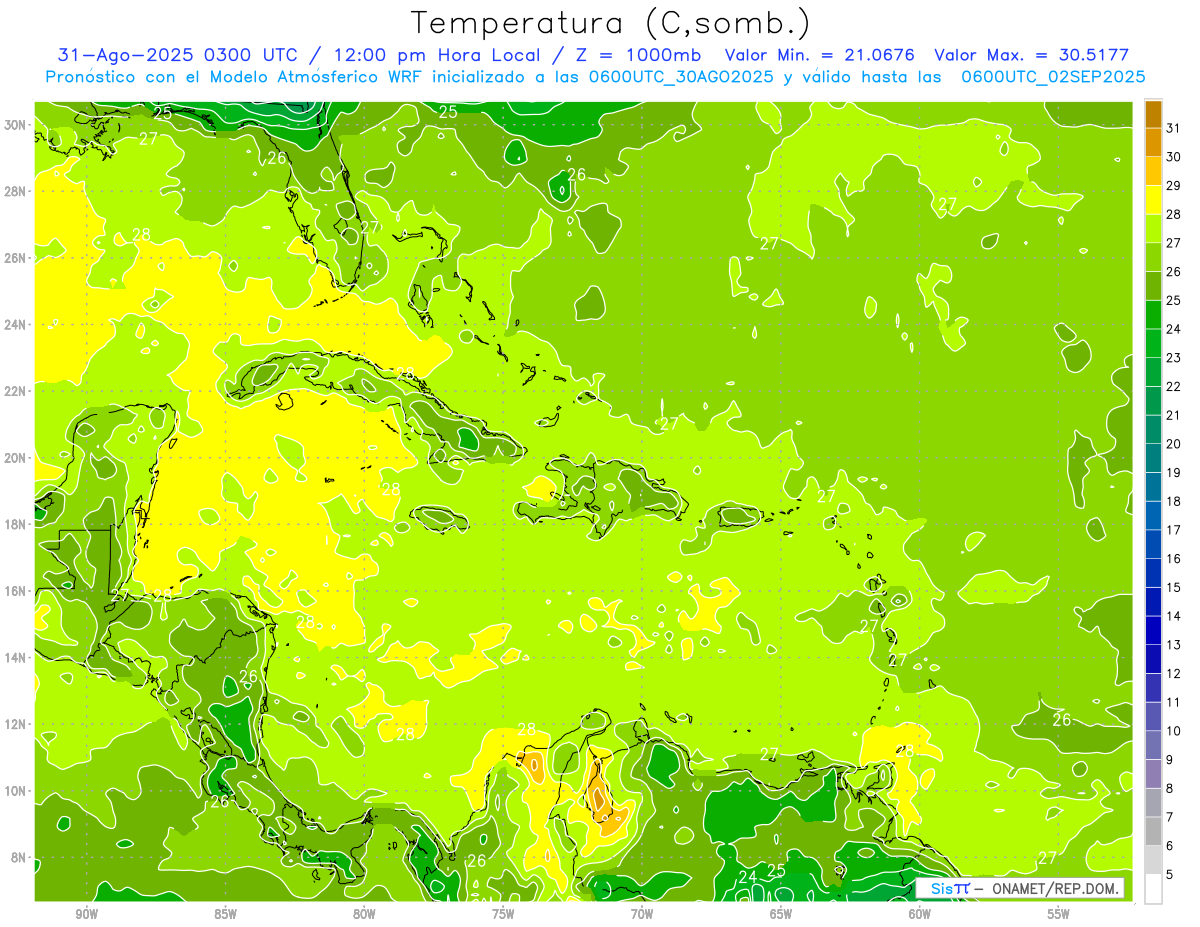The image size is (1200, 927).
Task: Click the "12N" latitude axis label
Action: point(17,724)
